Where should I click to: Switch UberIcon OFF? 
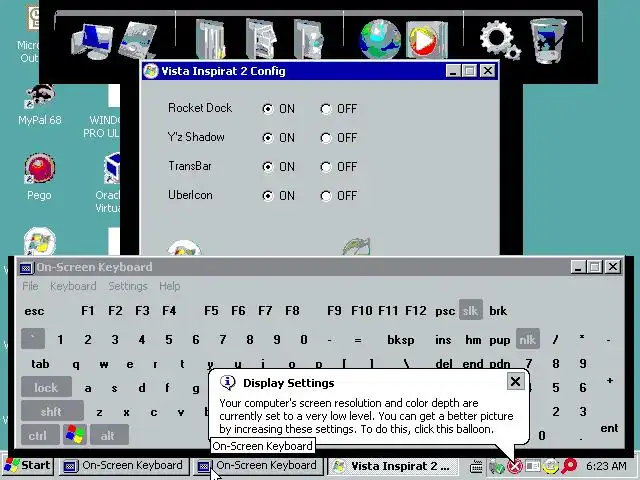point(326,196)
